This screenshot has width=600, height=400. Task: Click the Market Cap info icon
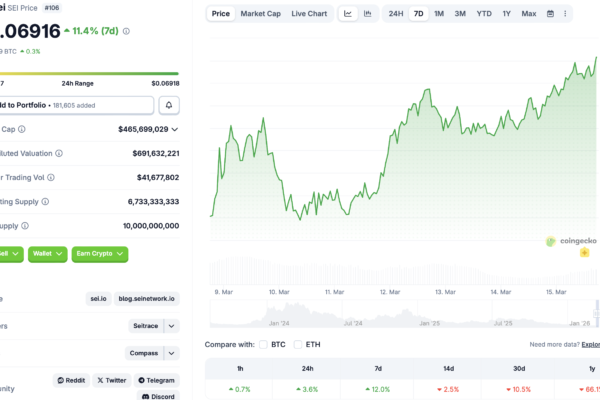point(21,129)
